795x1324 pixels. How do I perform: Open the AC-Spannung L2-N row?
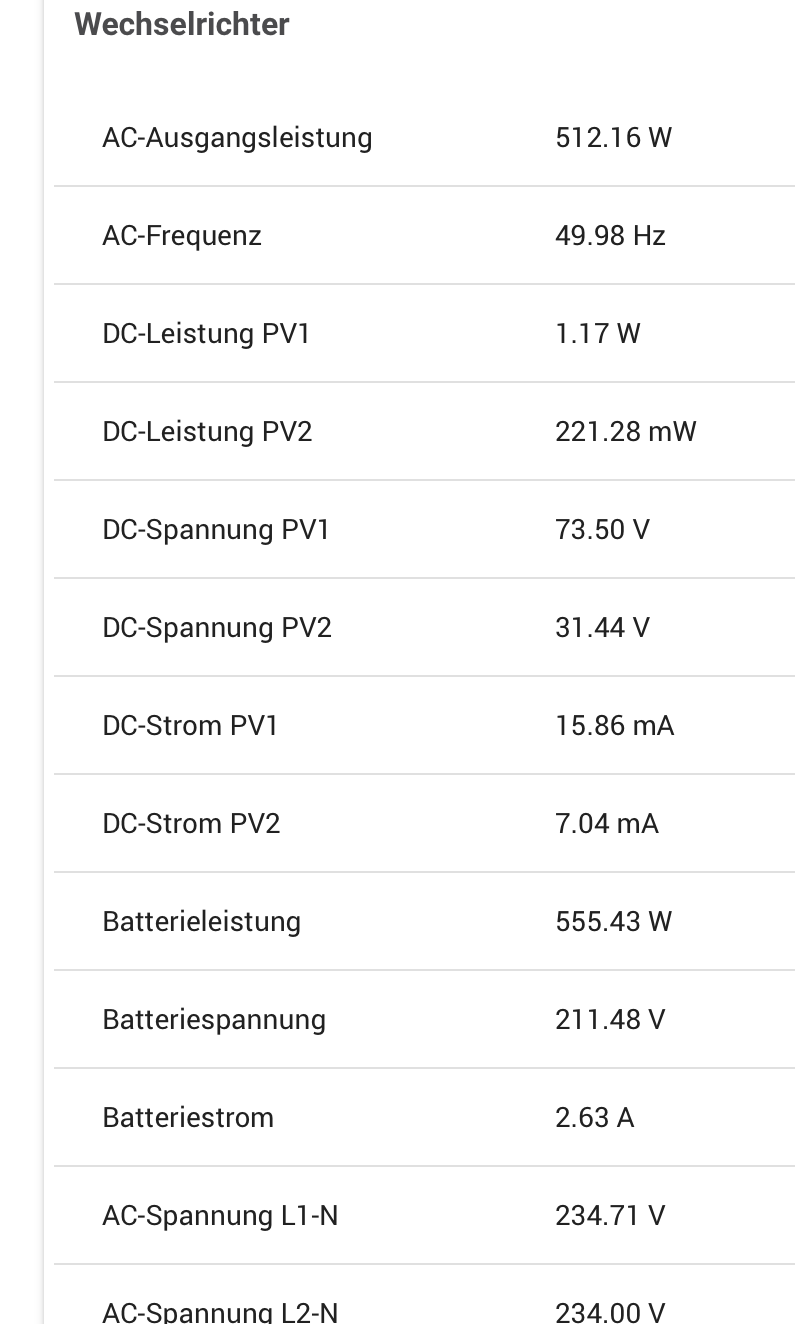click(424, 1295)
